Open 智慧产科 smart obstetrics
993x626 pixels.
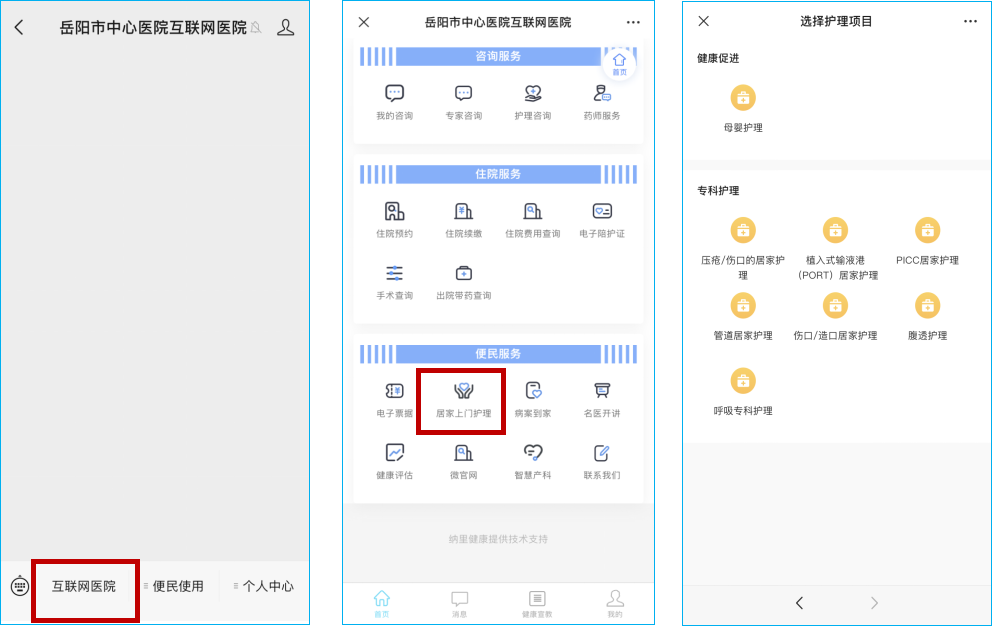coord(533,462)
